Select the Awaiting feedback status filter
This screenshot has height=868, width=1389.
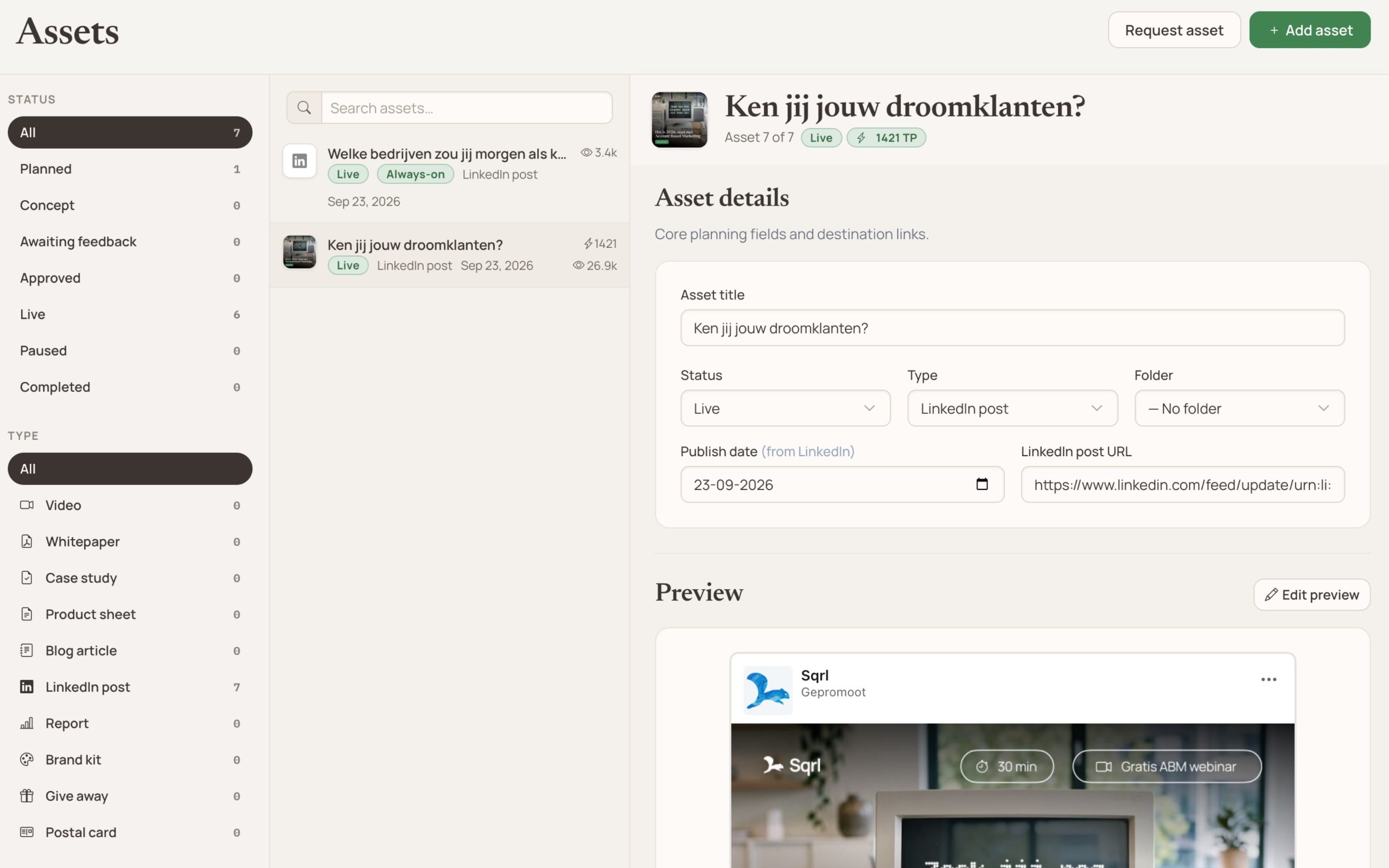130,242
